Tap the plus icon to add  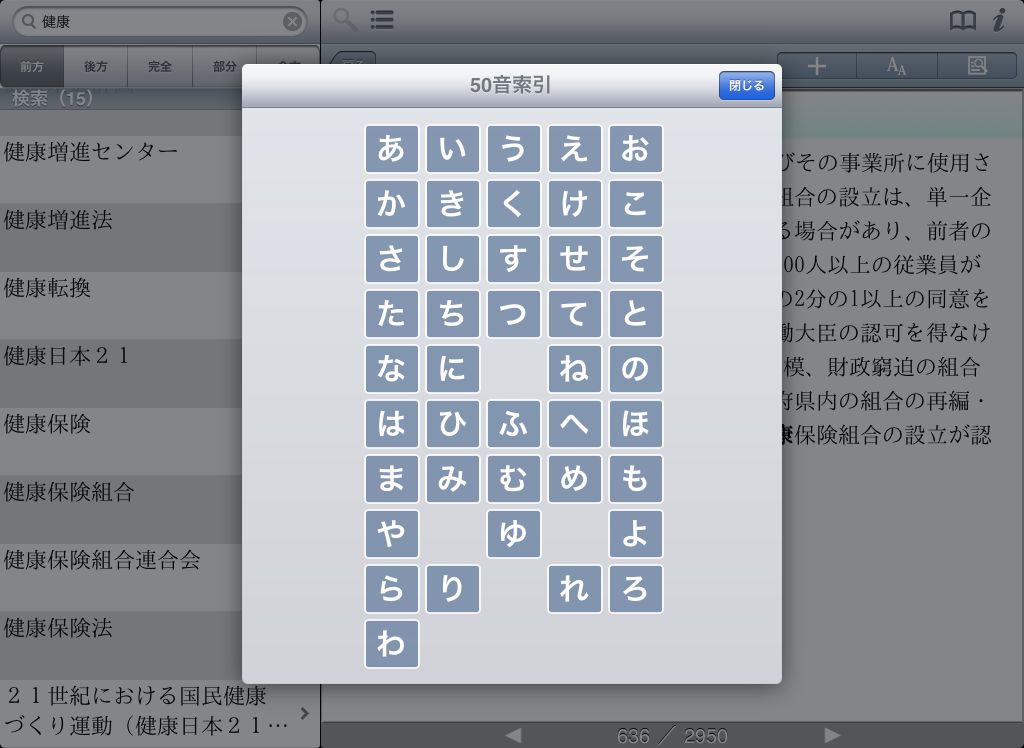817,66
